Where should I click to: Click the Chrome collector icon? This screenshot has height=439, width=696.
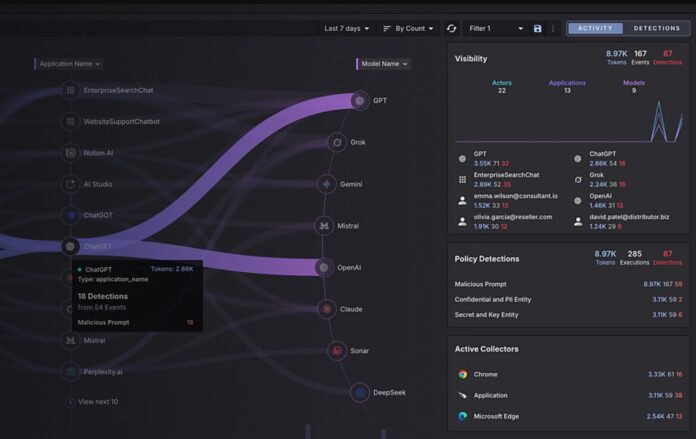[x=463, y=374]
